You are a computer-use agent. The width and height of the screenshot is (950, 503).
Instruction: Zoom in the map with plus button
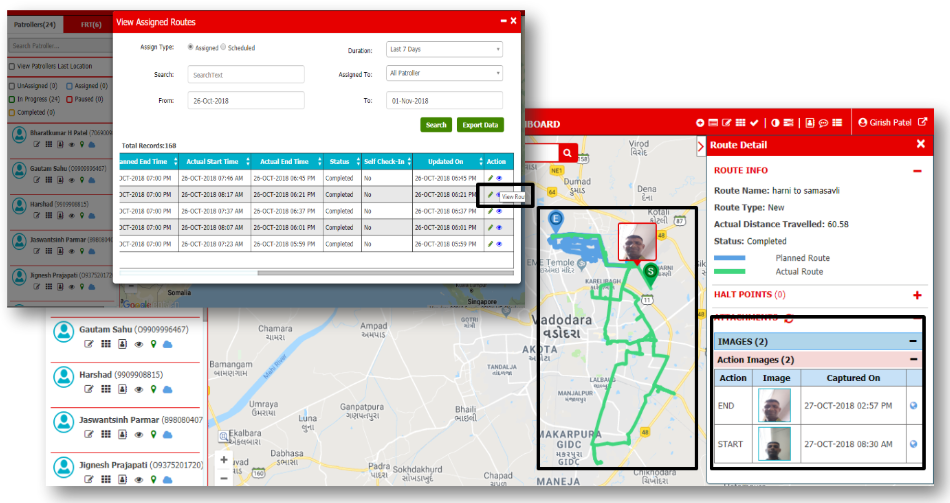pos(224,460)
